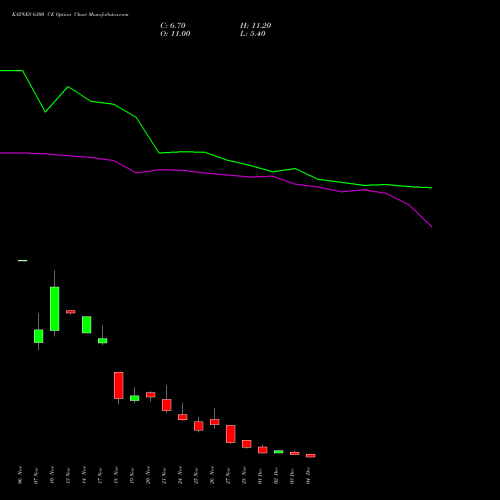This screenshot has height=500, width=500.
Task: Select the '02 Dec' date label
Action: (x=276, y=475)
